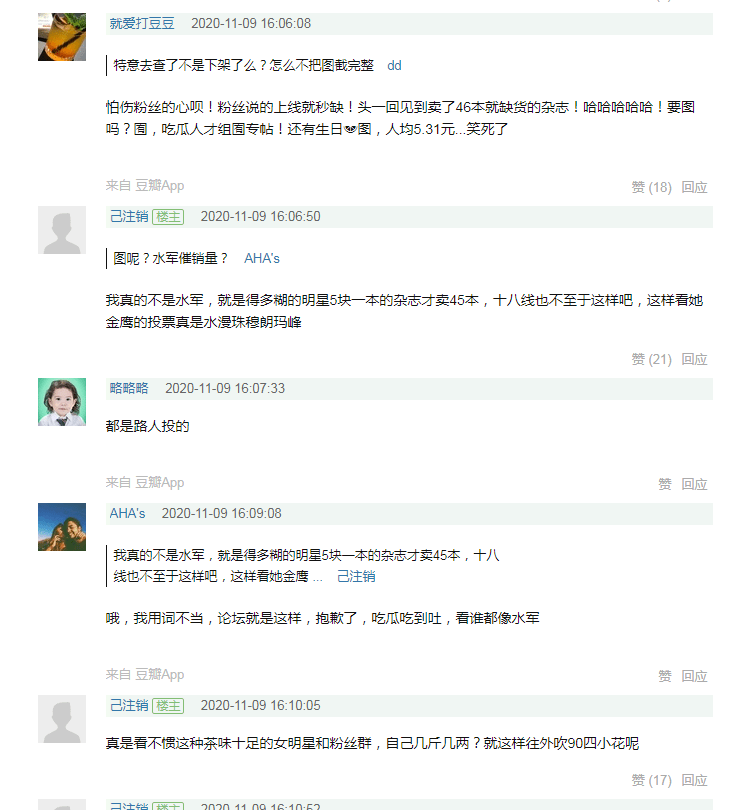Open 已注销 username at 16:06:50
The image size is (729, 810).
tap(129, 216)
